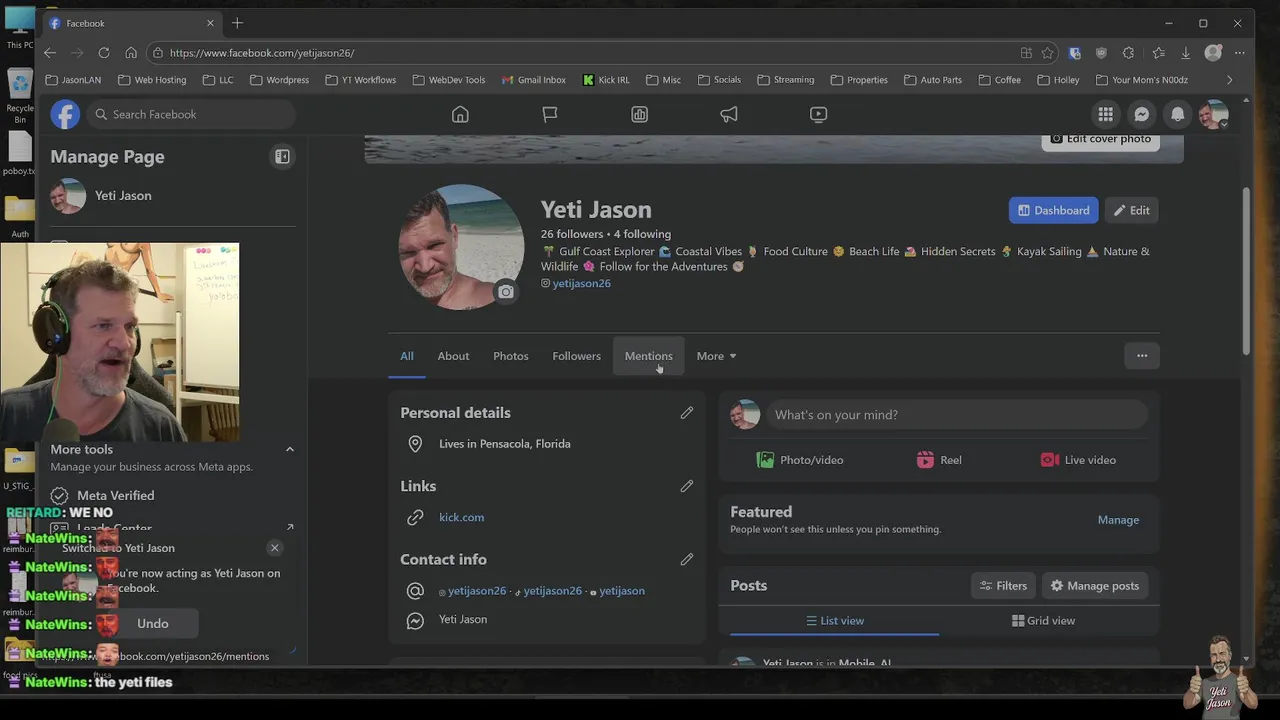Screen dimensions: 1280x720
Task: Click the Search Facebook field
Action: click(x=190, y=114)
